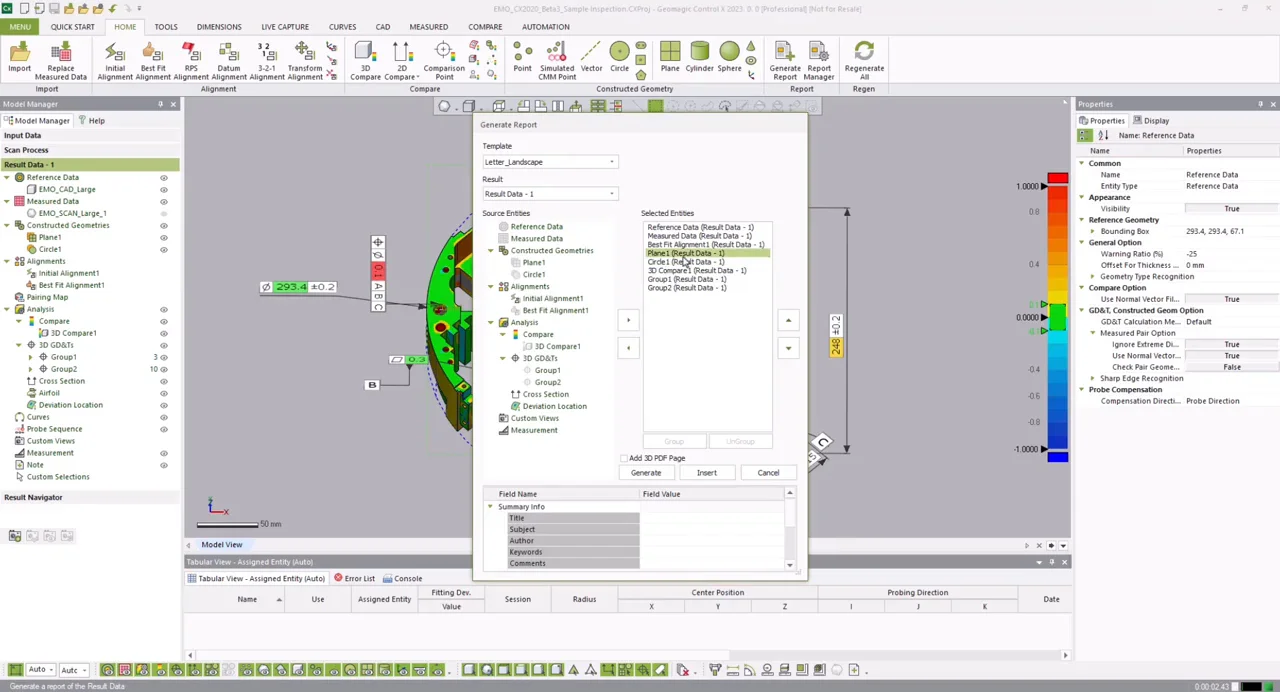
Task: Move selected entity down in list
Action: [788, 348]
